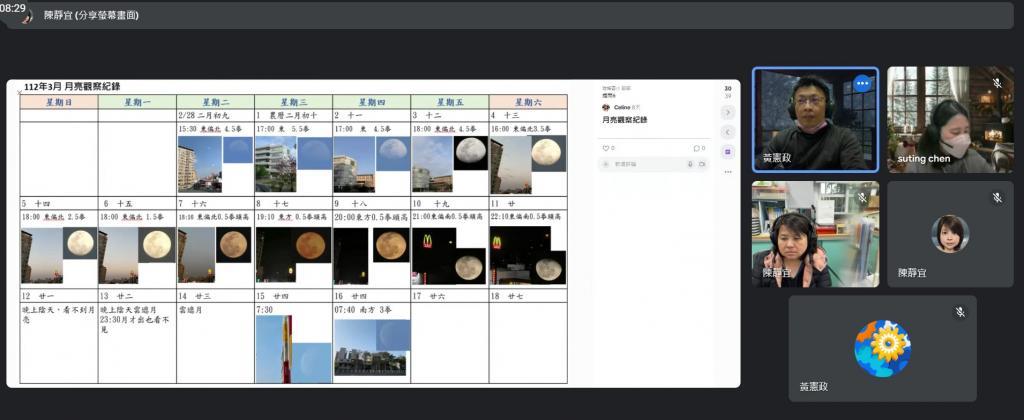Click the muted mic icon on suting chen tile

(x=997, y=83)
